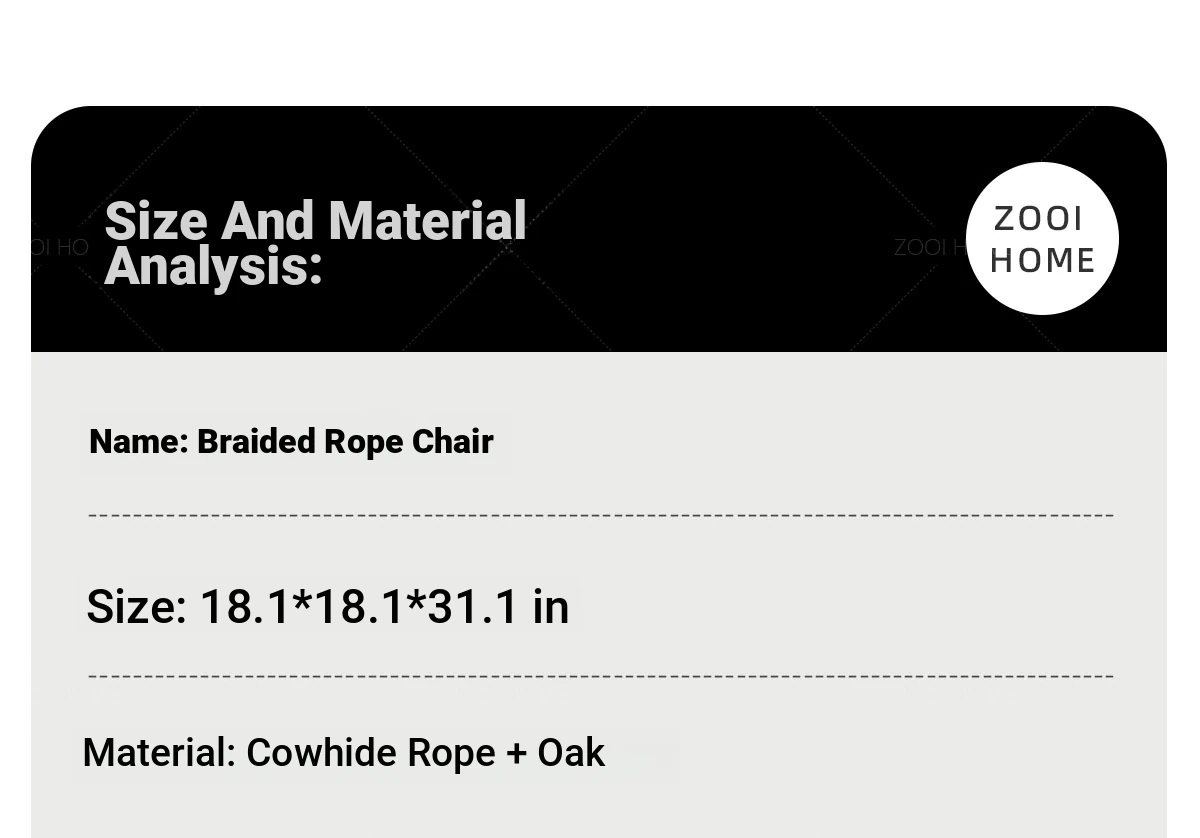Click the word Material in the header title
Viewport: 1200px width, 838px height.
427,221
